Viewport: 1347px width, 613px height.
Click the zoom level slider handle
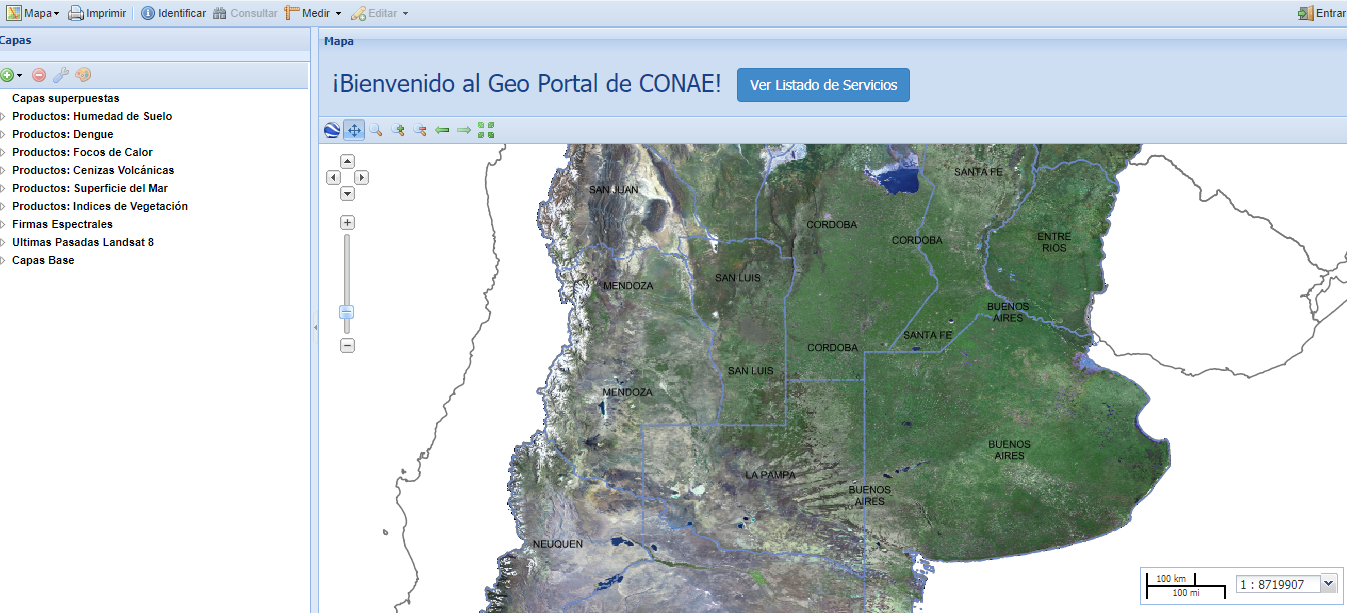click(346, 312)
